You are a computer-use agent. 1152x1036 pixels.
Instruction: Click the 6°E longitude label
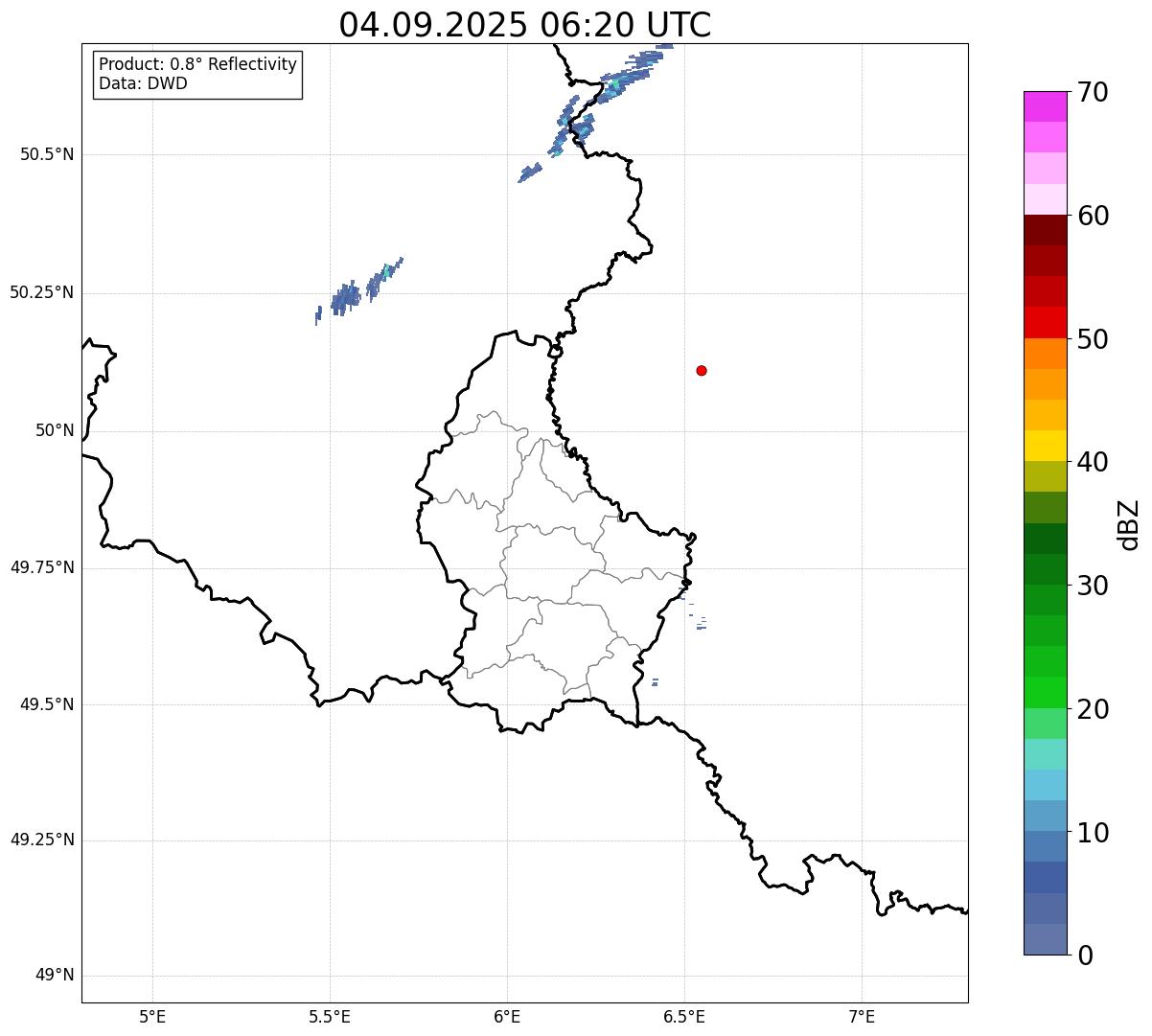[x=507, y=1017]
